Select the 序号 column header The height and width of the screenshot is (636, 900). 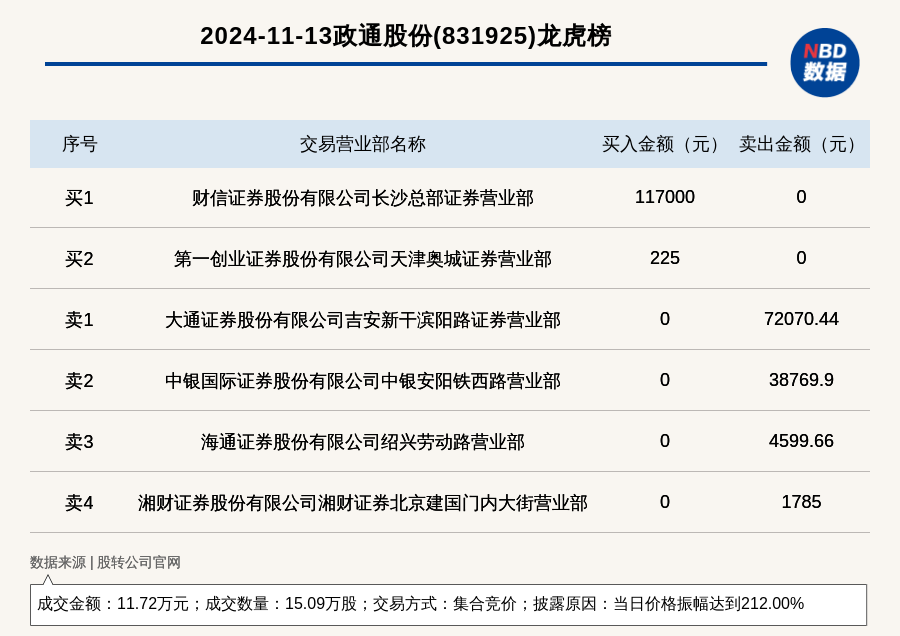[x=80, y=144]
